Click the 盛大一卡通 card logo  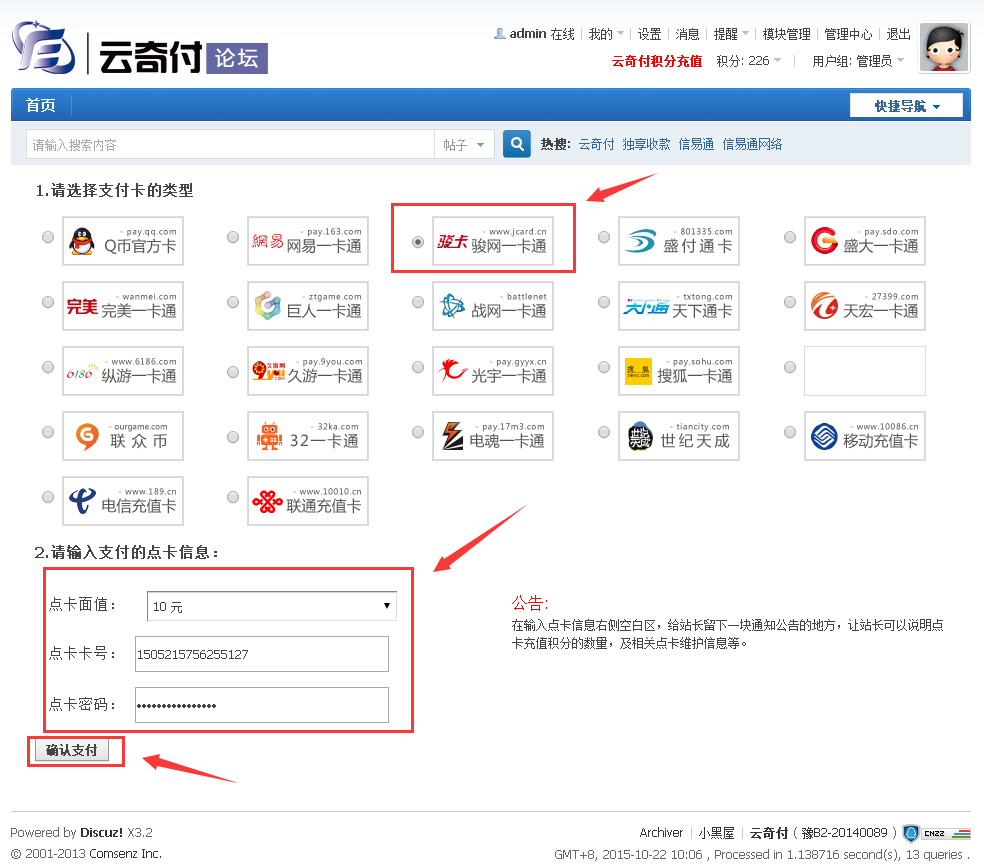click(865, 242)
